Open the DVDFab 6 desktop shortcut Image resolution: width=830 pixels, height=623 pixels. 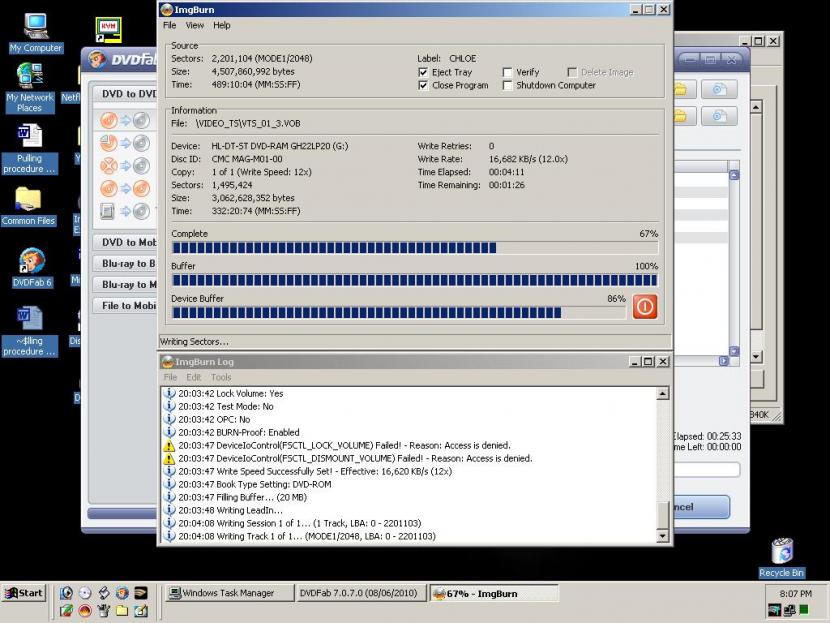(30, 262)
